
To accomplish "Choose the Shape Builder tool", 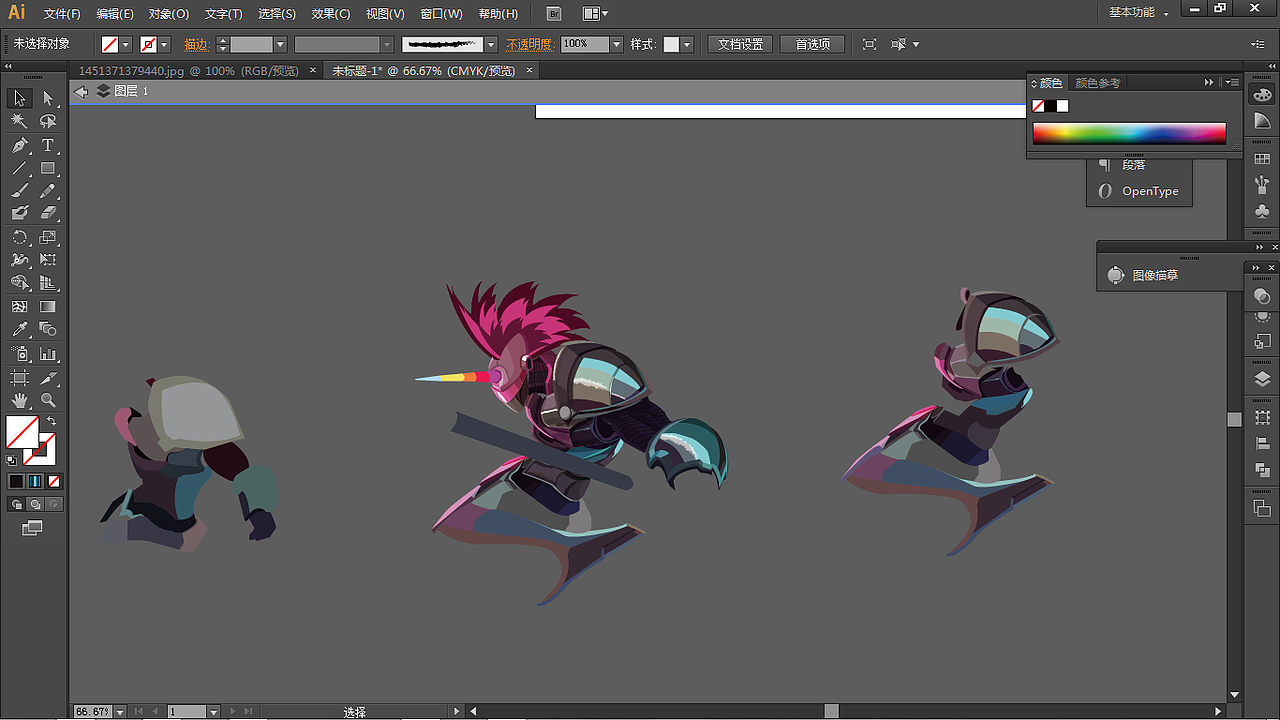I will 19,283.
